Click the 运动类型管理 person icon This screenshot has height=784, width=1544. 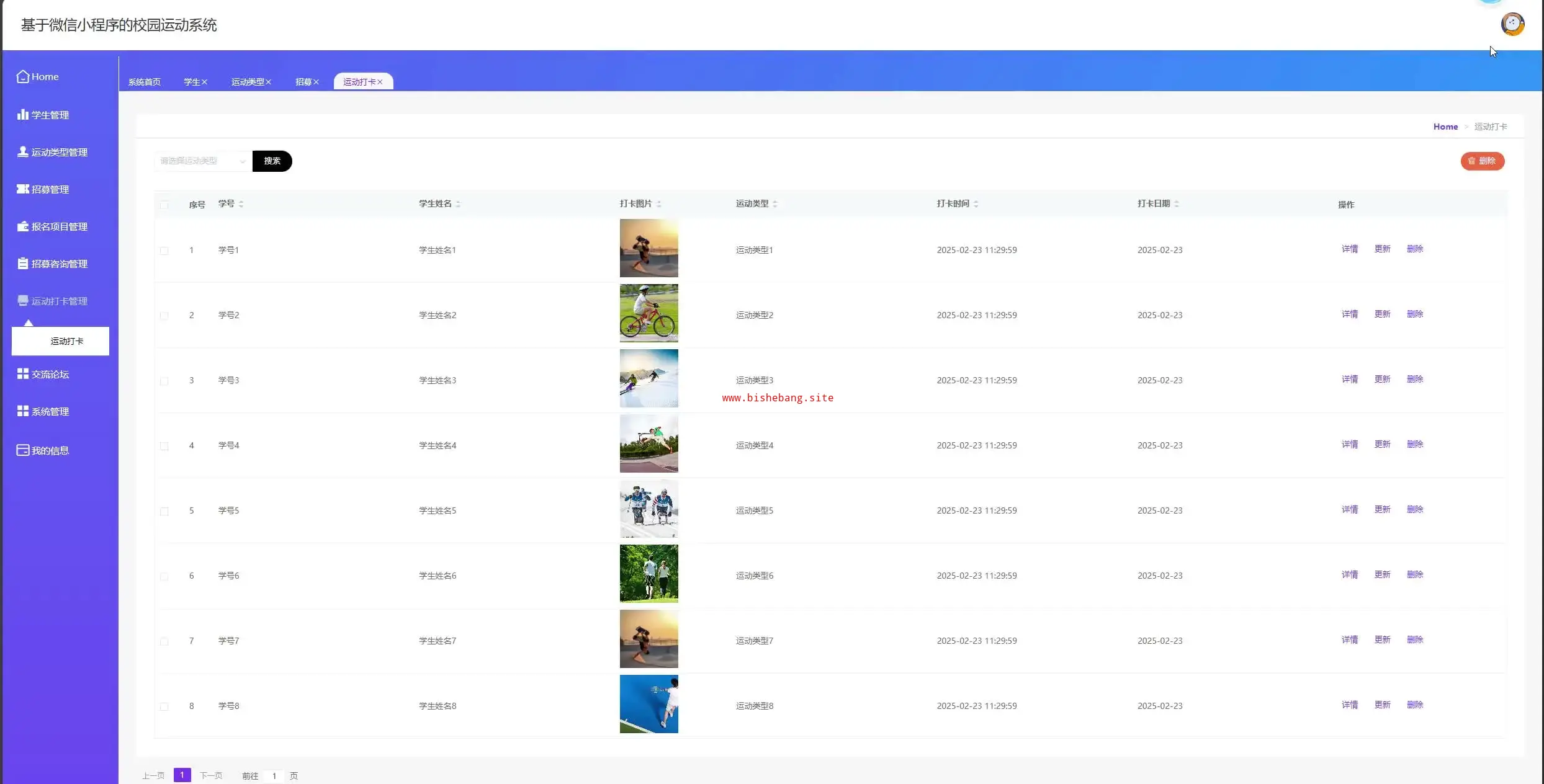point(23,152)
